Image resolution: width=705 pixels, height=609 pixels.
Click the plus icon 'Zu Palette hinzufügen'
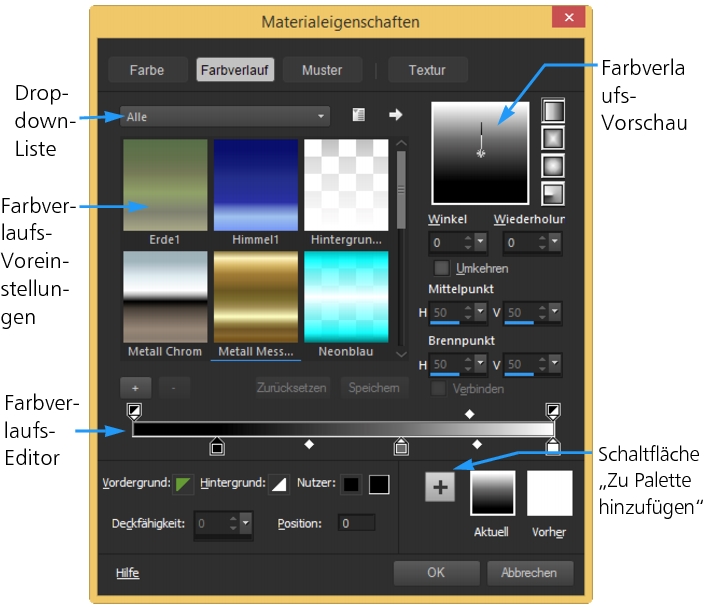pos(440,487)
